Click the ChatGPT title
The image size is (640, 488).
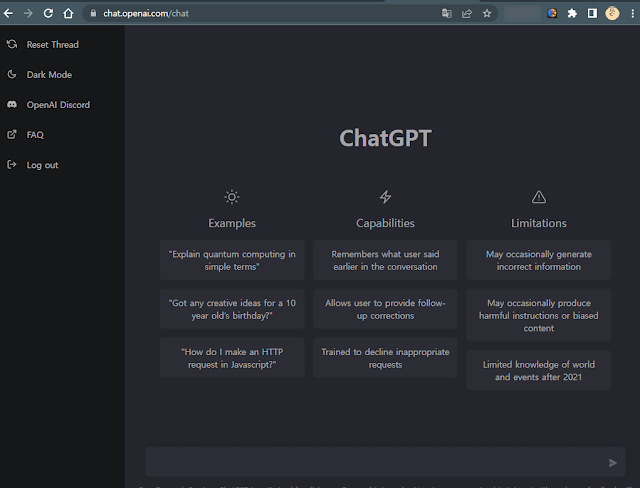(x=385, y=138)
